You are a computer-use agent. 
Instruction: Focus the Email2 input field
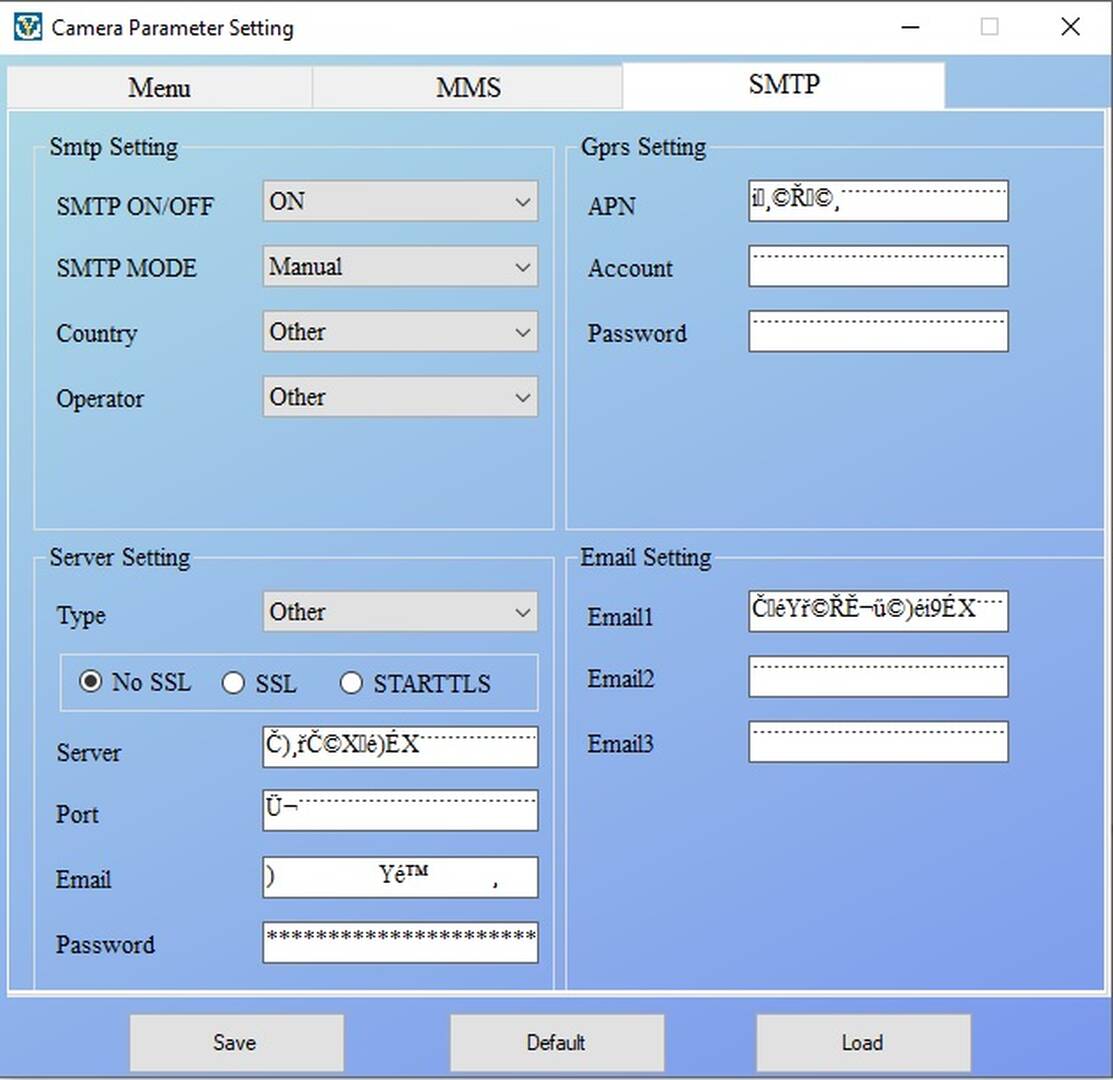pyautogui.click(x=877, y=677)
